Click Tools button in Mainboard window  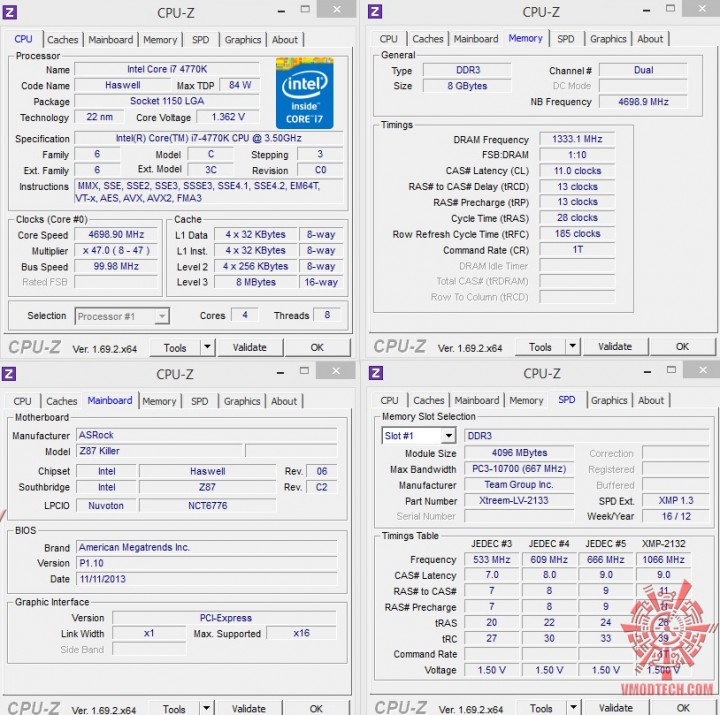[x=174, y=709]
